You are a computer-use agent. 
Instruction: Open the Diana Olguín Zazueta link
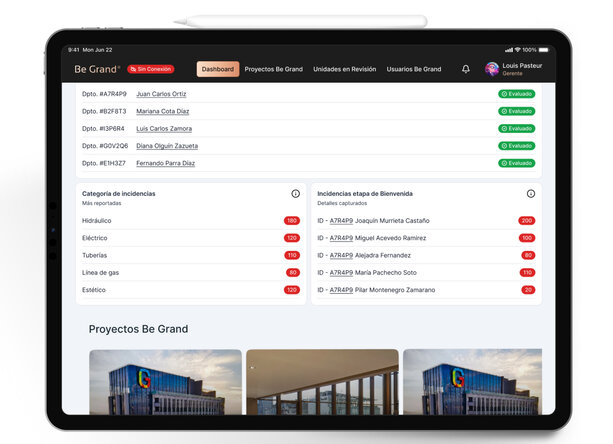click(x=167, y=146)
